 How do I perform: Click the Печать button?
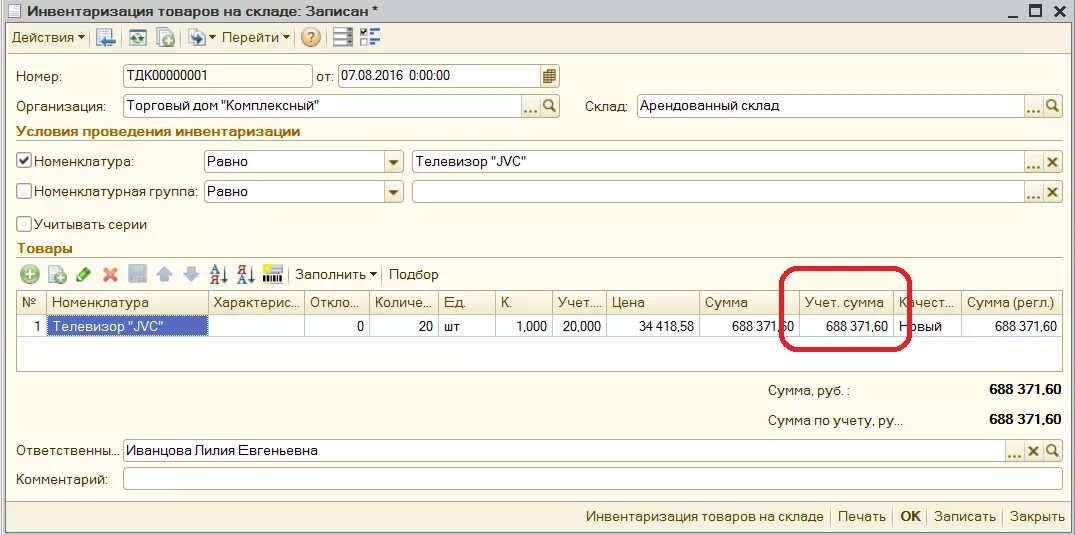click(x=862, y=516)
